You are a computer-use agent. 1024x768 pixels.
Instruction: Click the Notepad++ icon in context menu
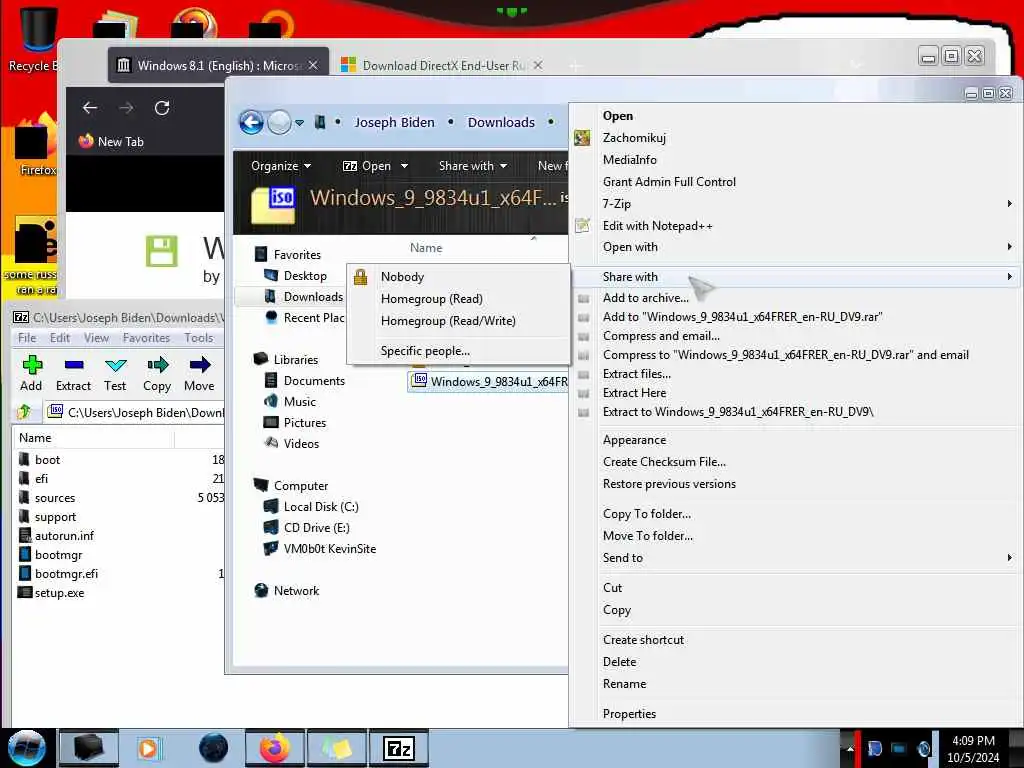tap(582, 225)
